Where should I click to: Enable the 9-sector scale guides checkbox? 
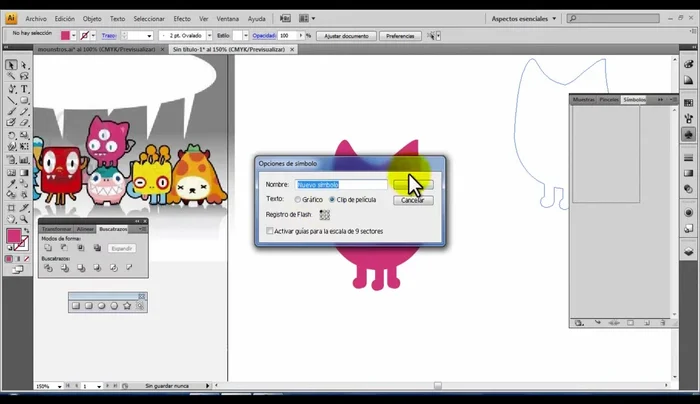[270, 231]
